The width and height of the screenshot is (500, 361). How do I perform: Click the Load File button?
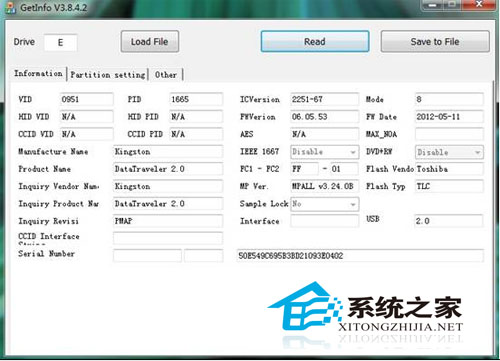click(x=150, y=42)
